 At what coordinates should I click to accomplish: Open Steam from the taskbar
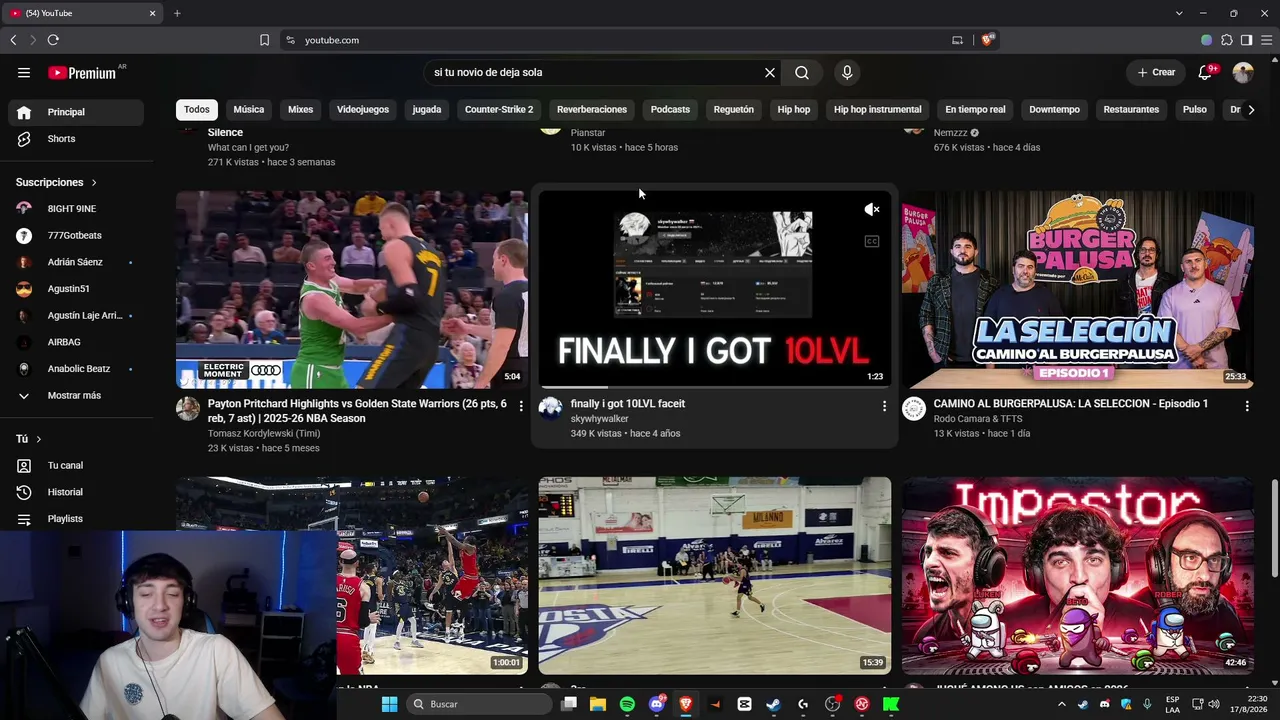pyautogui.click(x=773, y=704)
